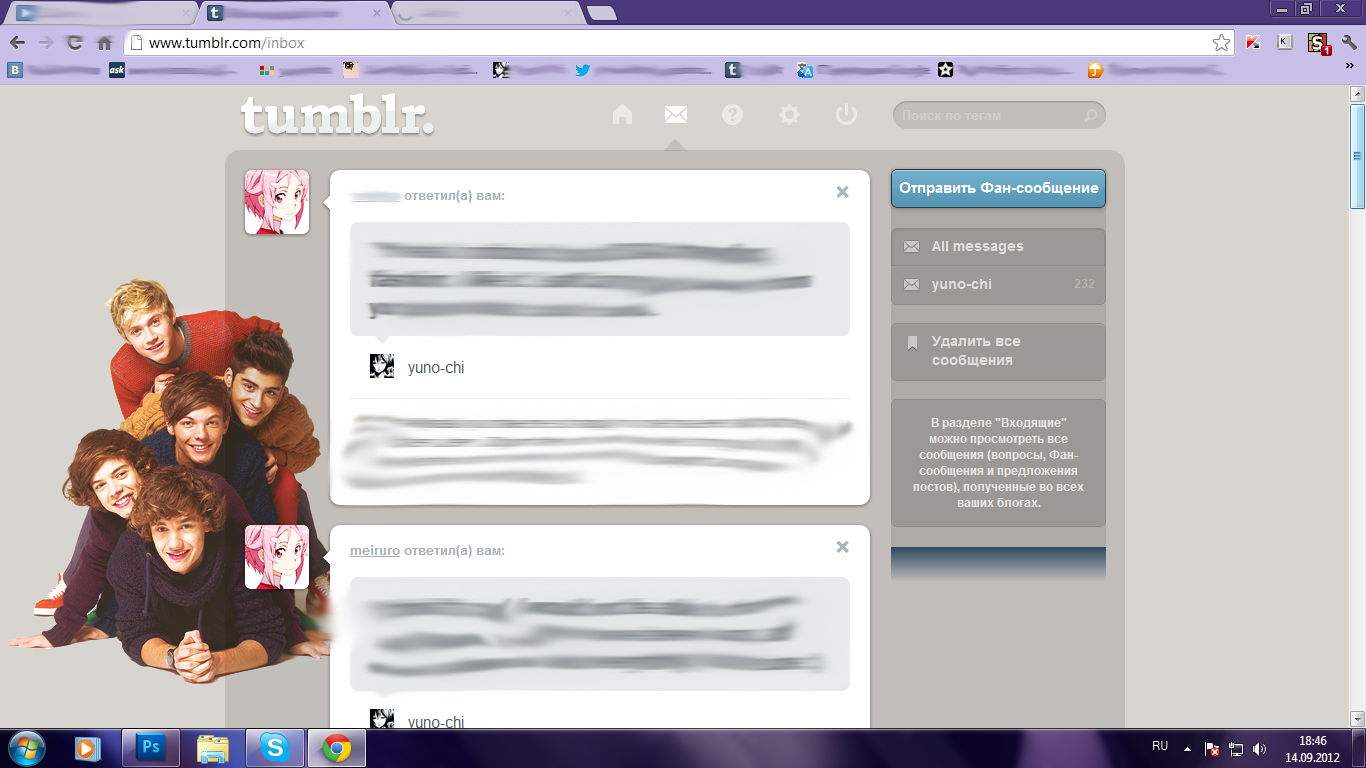Click pink-haired avatar beside meiruro message
This screenshot has height=768, width=1366.
(x=277, y=557)
